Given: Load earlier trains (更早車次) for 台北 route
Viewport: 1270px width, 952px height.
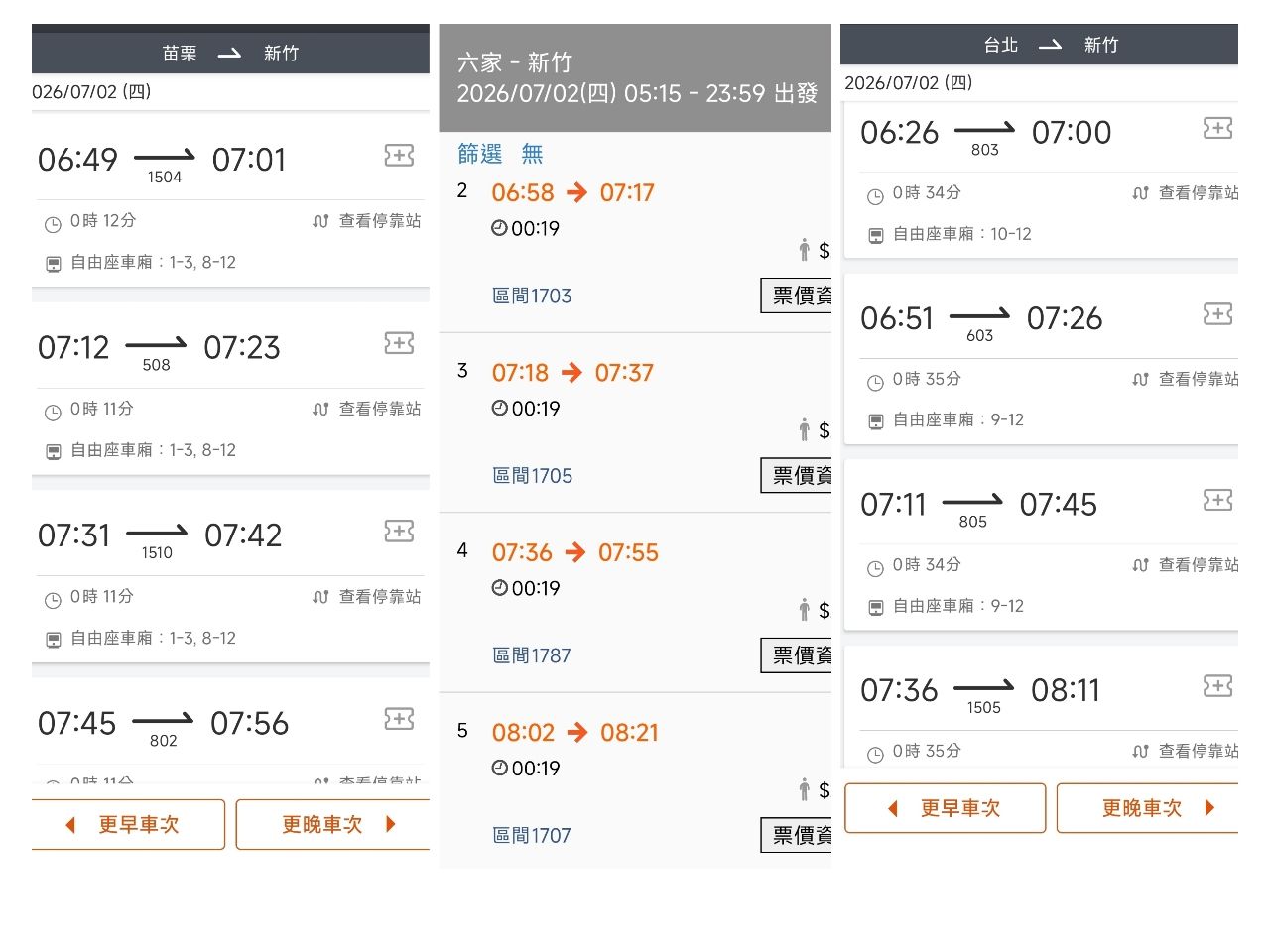Looking at the screenshot, I should (x=946, y=808).
